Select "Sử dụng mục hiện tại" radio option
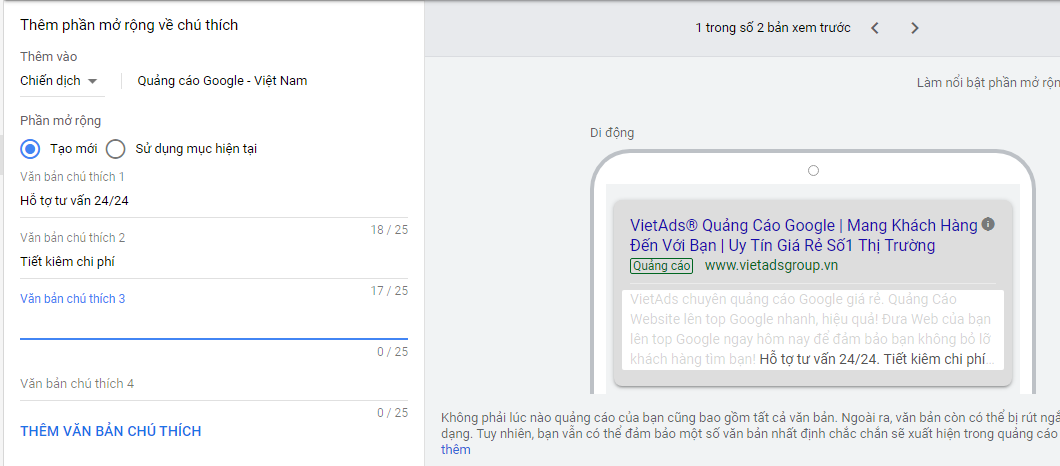This screenshot has height=466, width=1060. [x=116, y=149]
